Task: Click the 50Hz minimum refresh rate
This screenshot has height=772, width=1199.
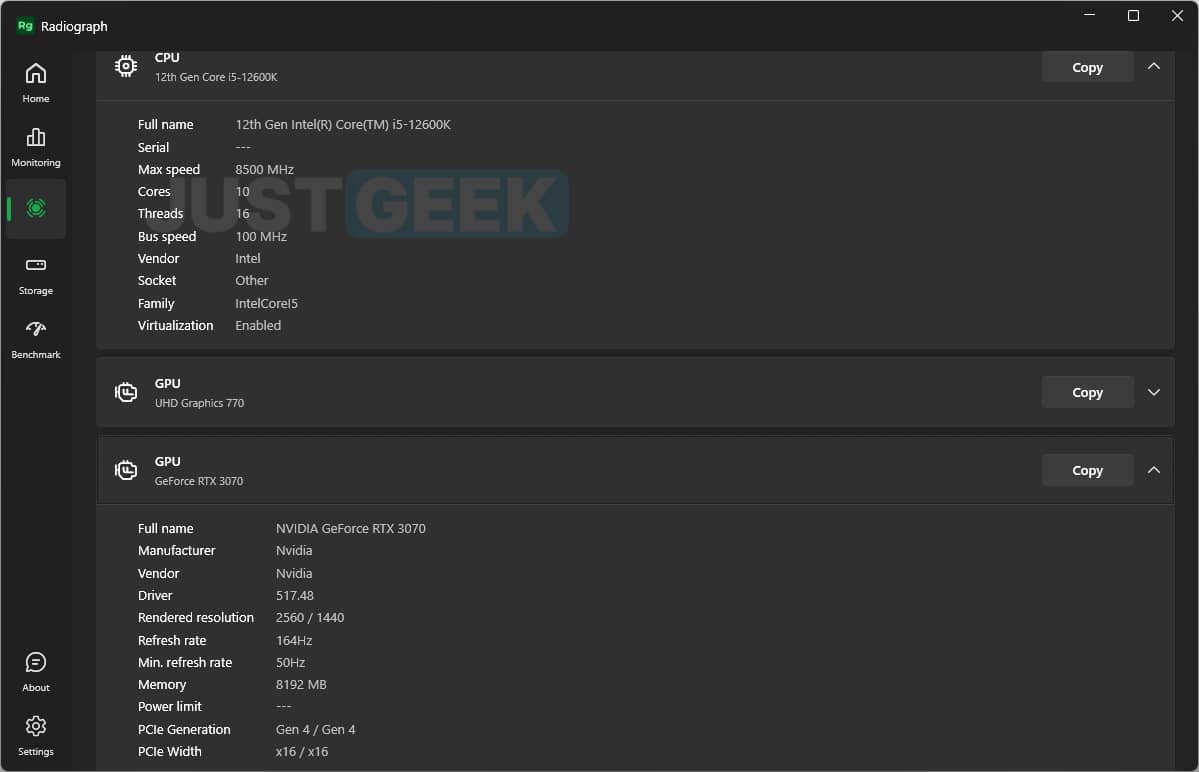Action: click(x=290, y=663)
